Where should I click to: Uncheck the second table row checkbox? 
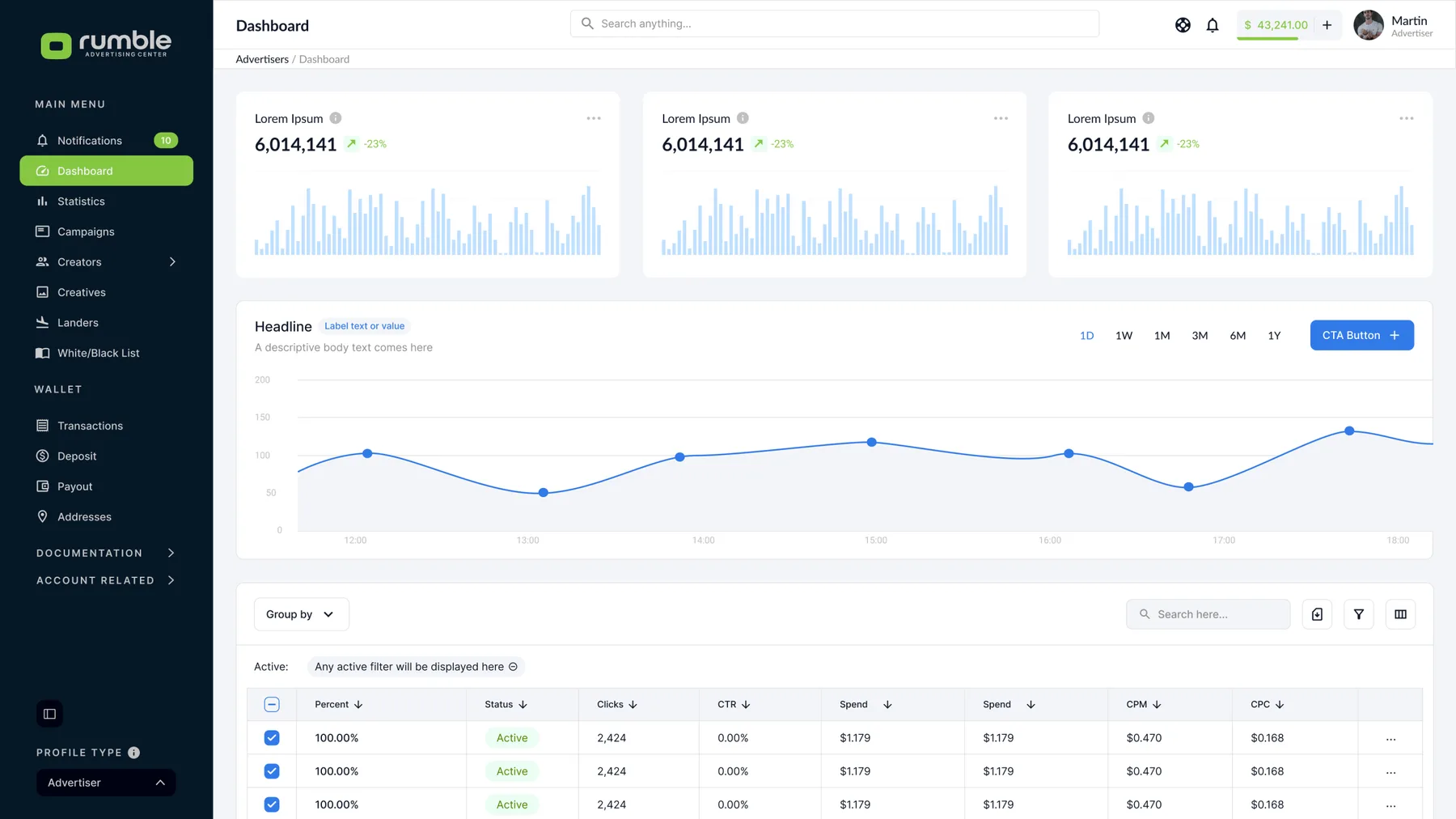tap(272, 771)
